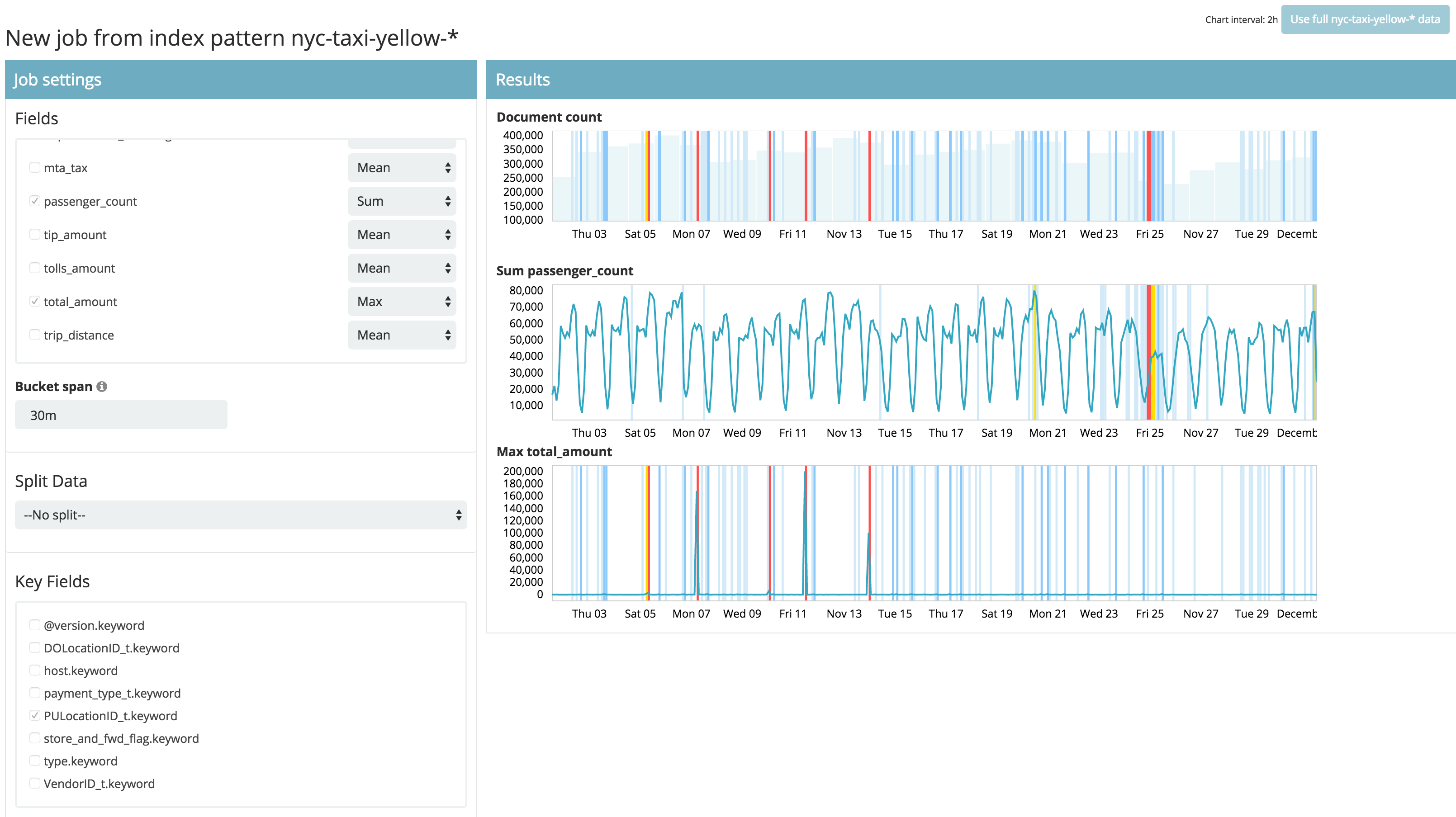
Task: Click Use full nyc-taxi-yellow-* data button
Action: 1365,19
